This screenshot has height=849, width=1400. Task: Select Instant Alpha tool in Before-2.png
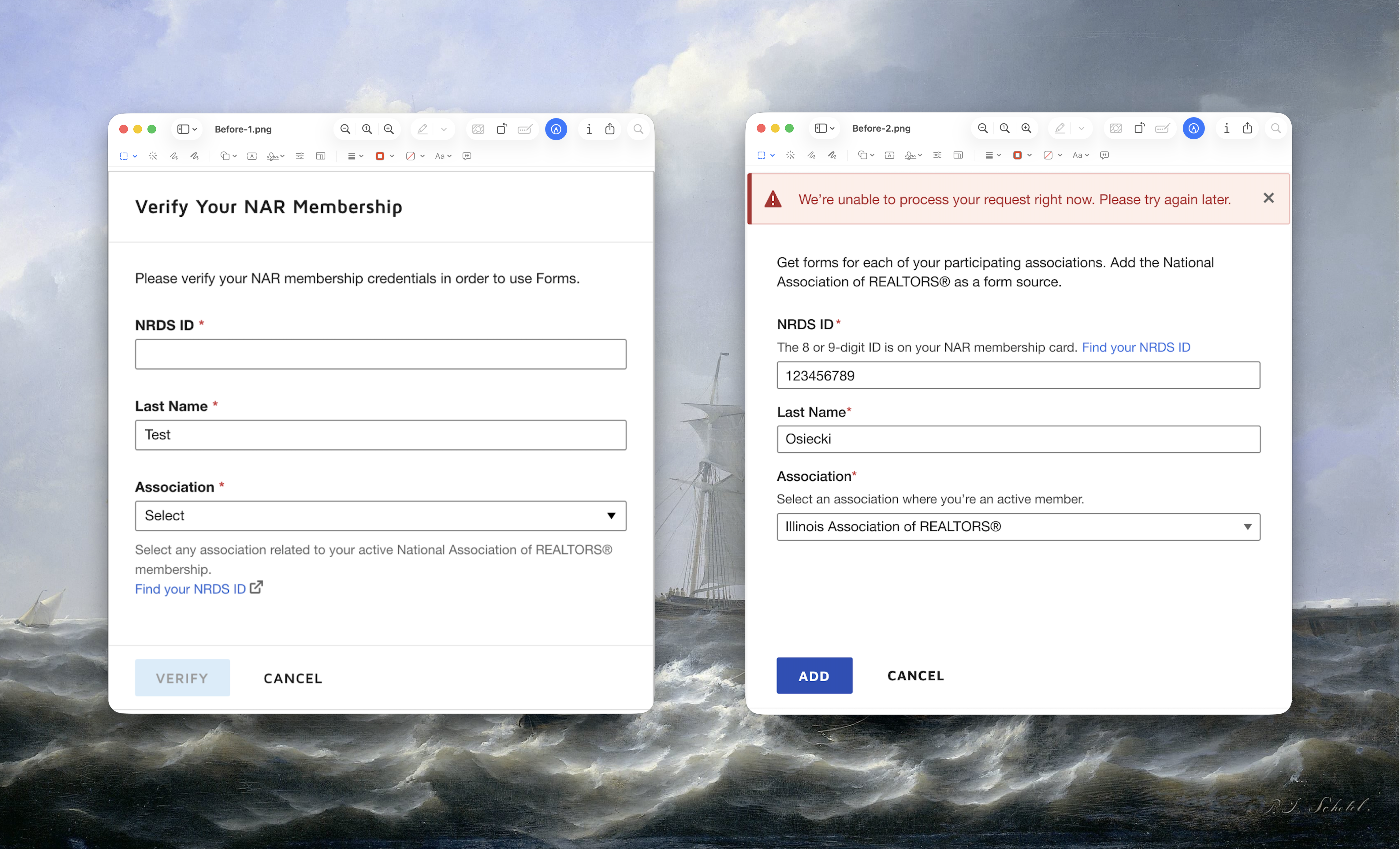(790, 155)
